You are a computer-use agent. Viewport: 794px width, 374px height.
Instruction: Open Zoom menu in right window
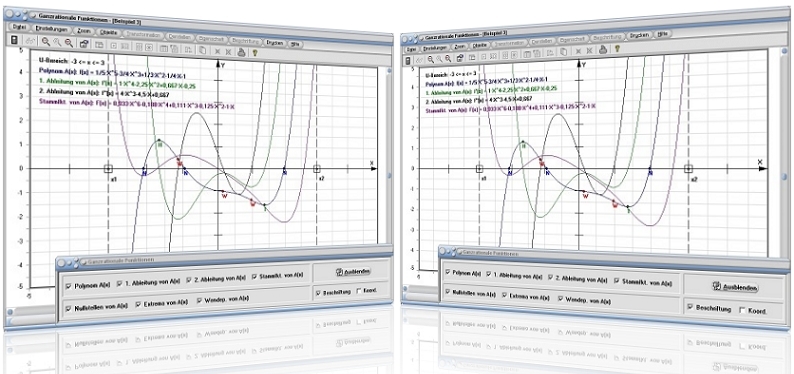click(460, 46)
